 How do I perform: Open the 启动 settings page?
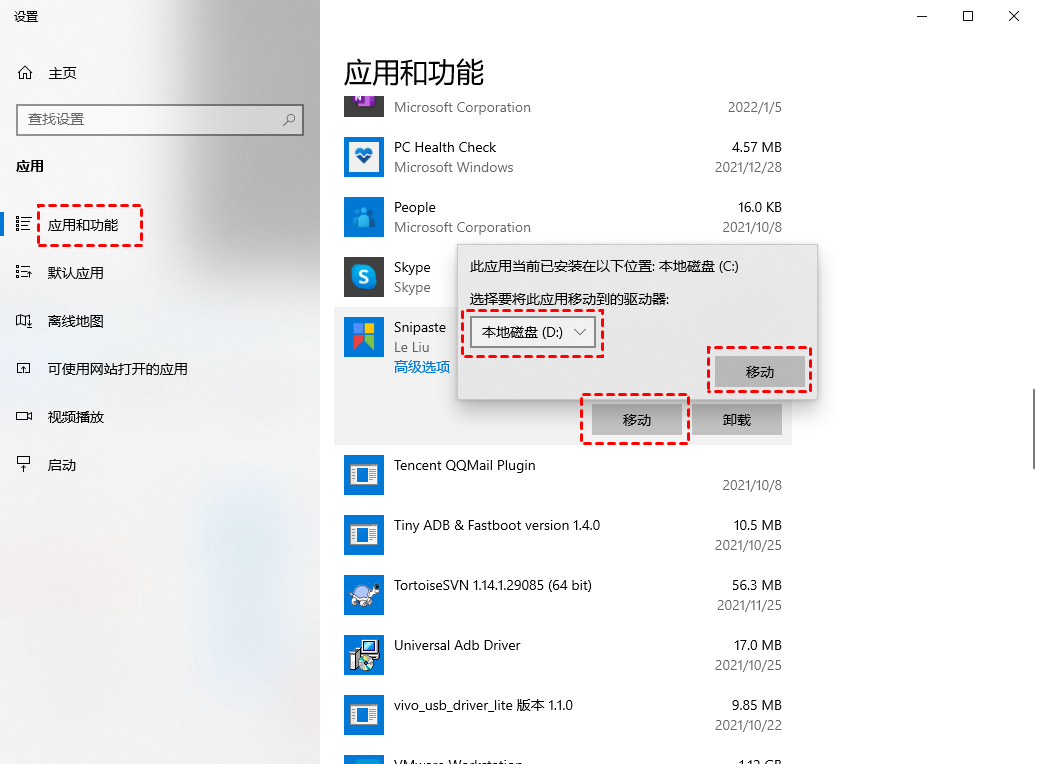coord(62,466)
